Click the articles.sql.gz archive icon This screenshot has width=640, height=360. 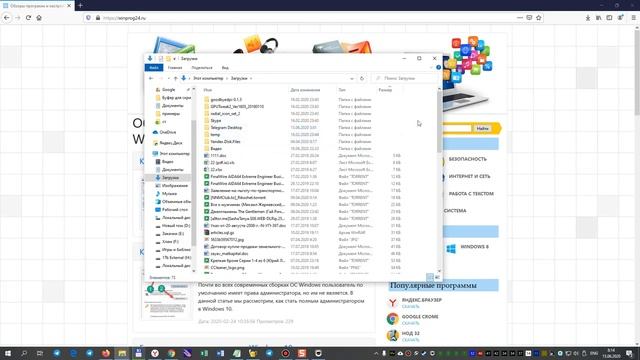click(207, 233)
